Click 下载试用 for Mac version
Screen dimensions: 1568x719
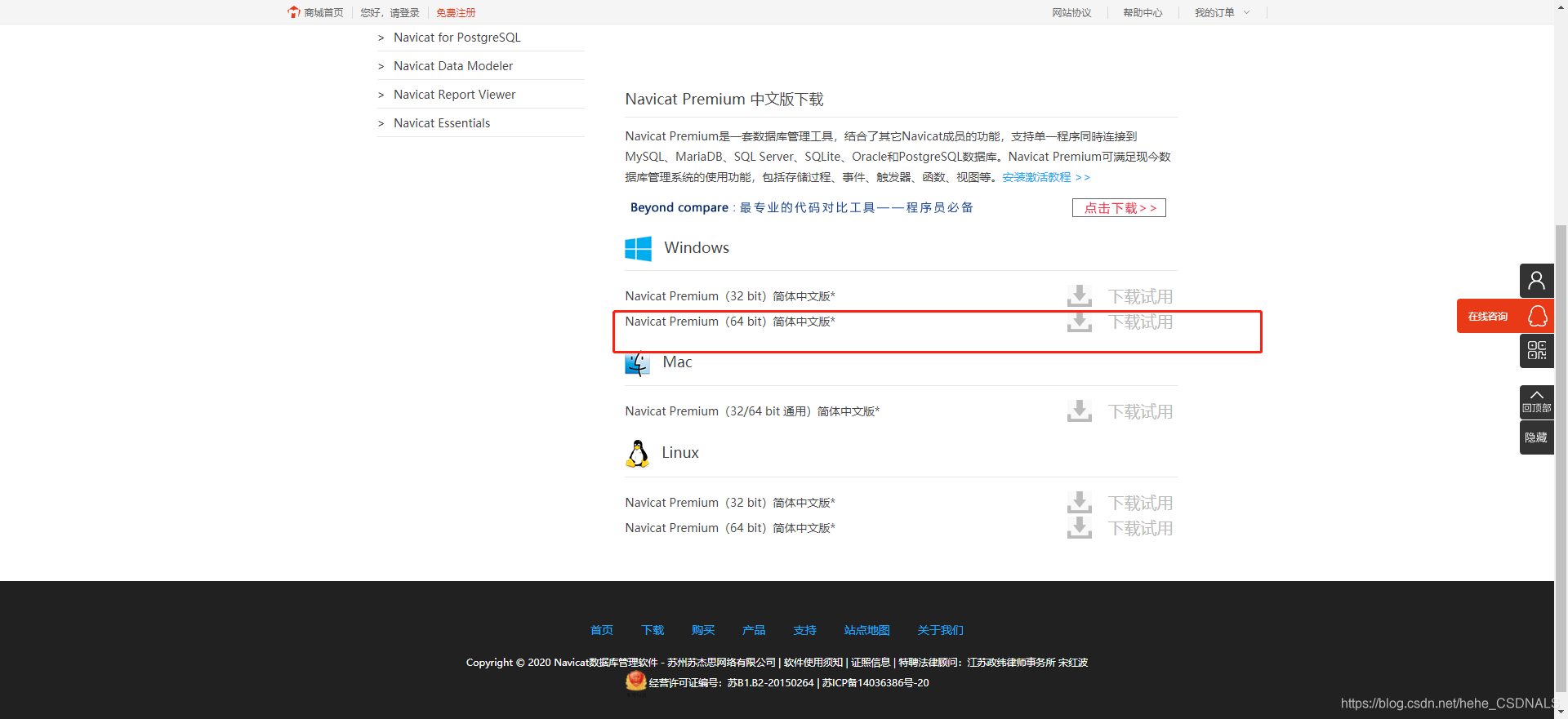1140,411
